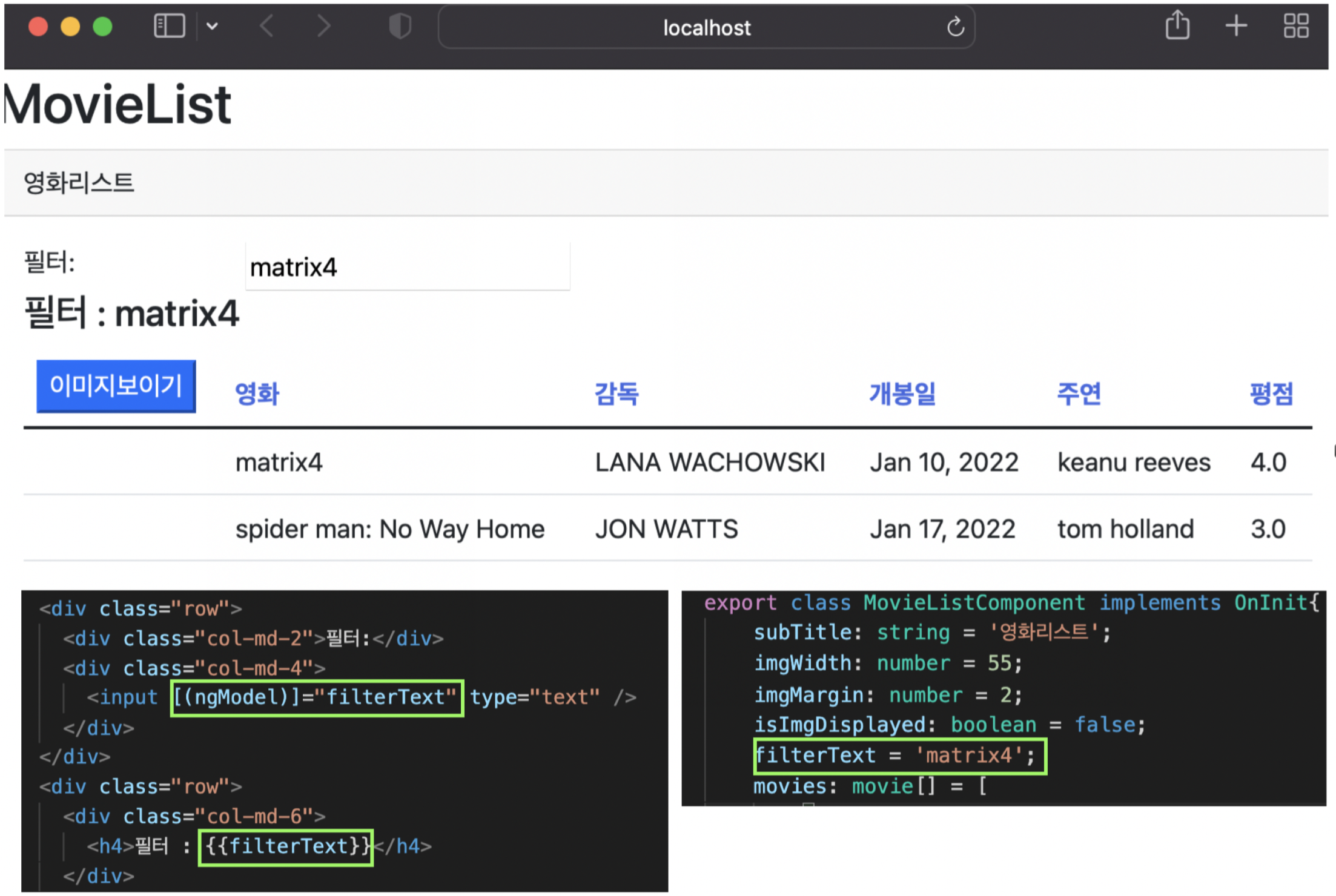Open the sidebar options dropdown chevron
Image resolution: width=1336 pixels, height=896 pixels.
[212, 26]
